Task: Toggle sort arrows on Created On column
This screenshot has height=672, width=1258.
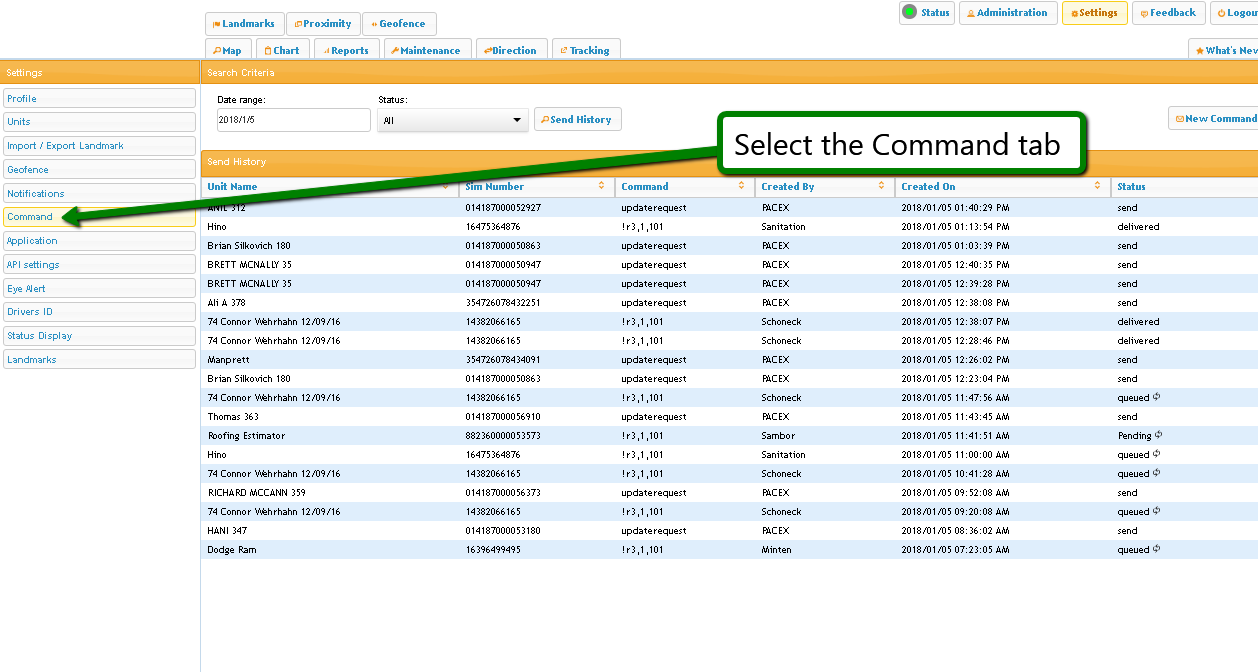Action: (1098, 186)
